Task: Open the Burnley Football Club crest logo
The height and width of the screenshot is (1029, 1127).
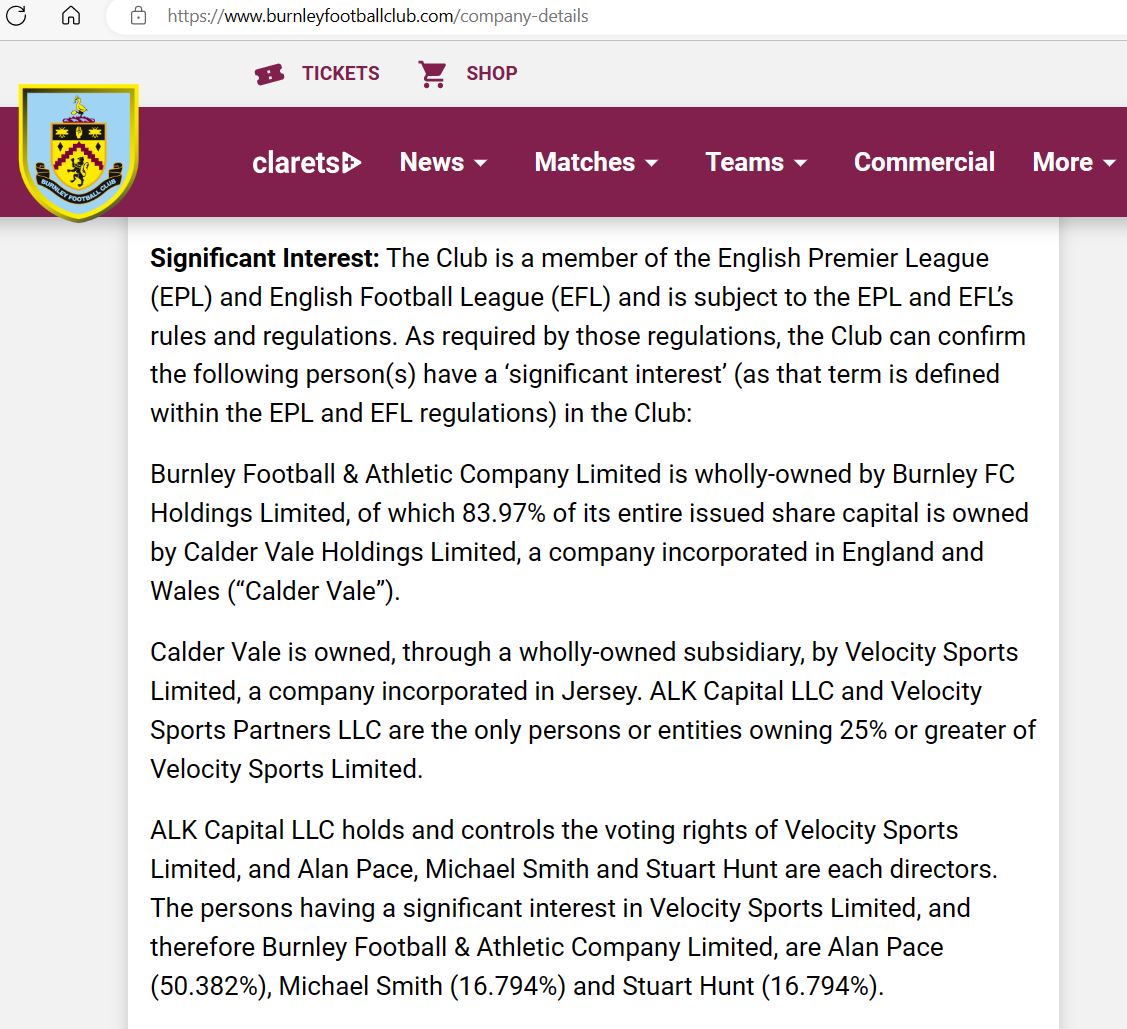Action: (x=78, y=150)
